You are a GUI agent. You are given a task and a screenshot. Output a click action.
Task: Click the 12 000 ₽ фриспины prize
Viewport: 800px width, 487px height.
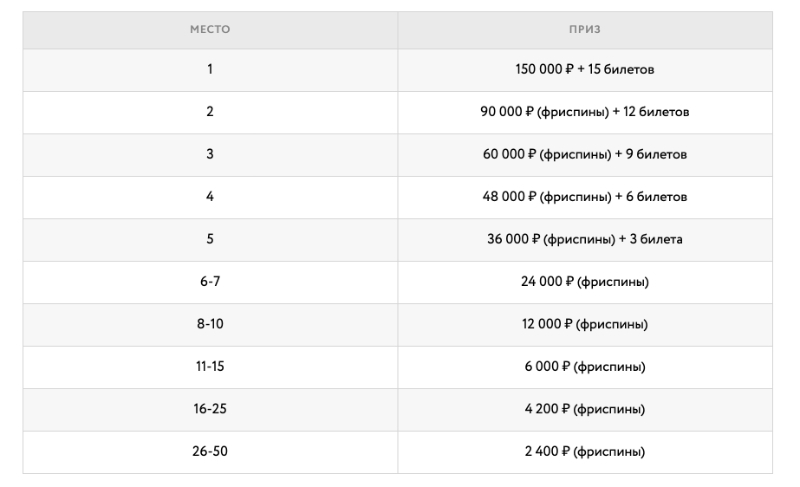coord(585,325)
